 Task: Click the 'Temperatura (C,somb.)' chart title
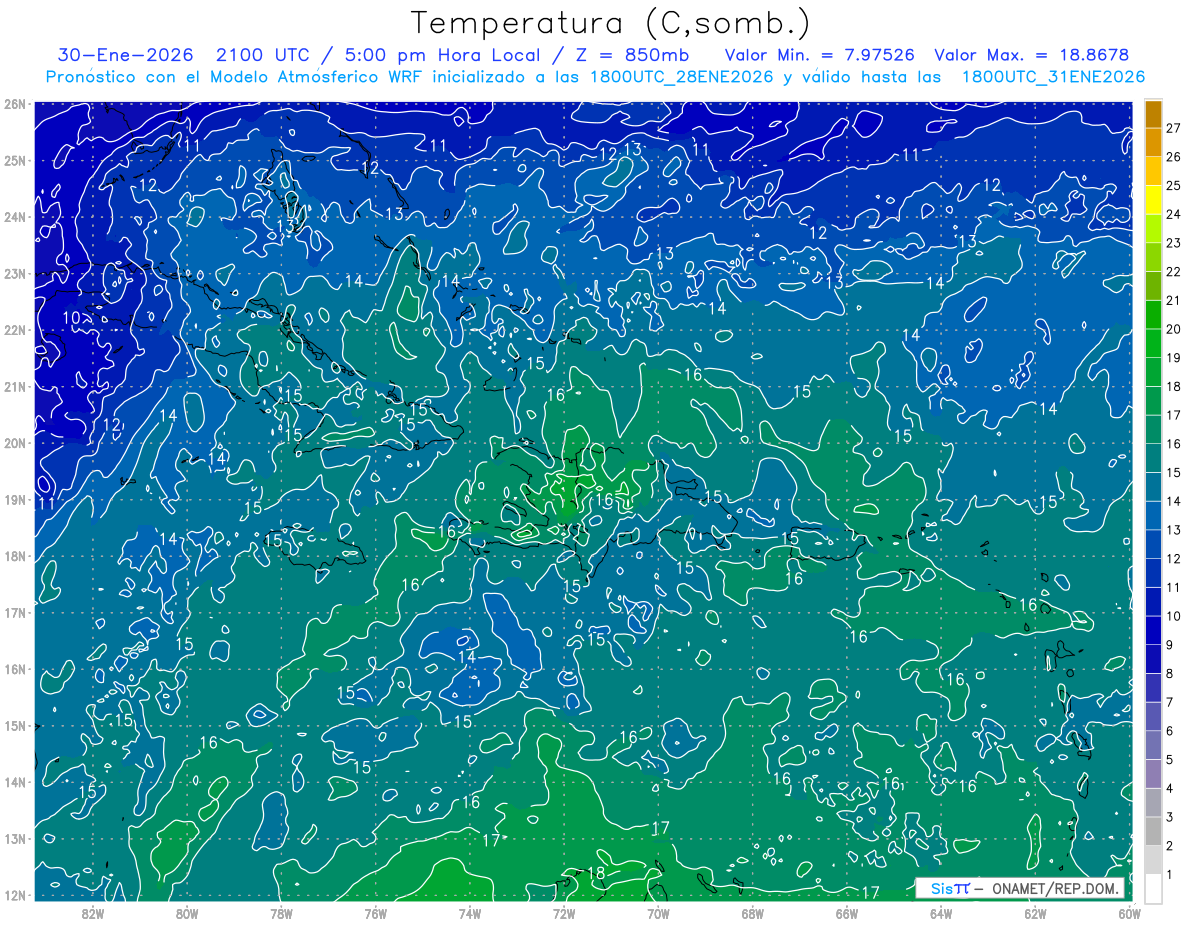pyautogui.click(x=611, y=23)
